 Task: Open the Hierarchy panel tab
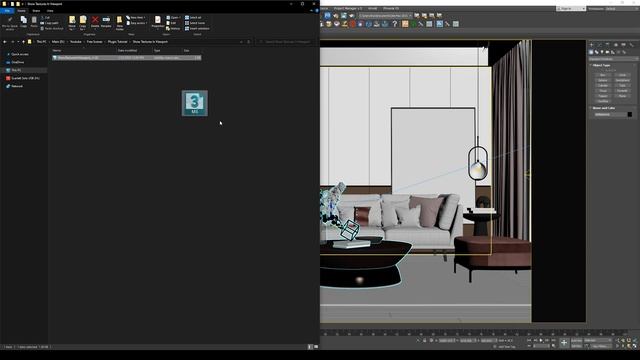[x=607, y=45]
